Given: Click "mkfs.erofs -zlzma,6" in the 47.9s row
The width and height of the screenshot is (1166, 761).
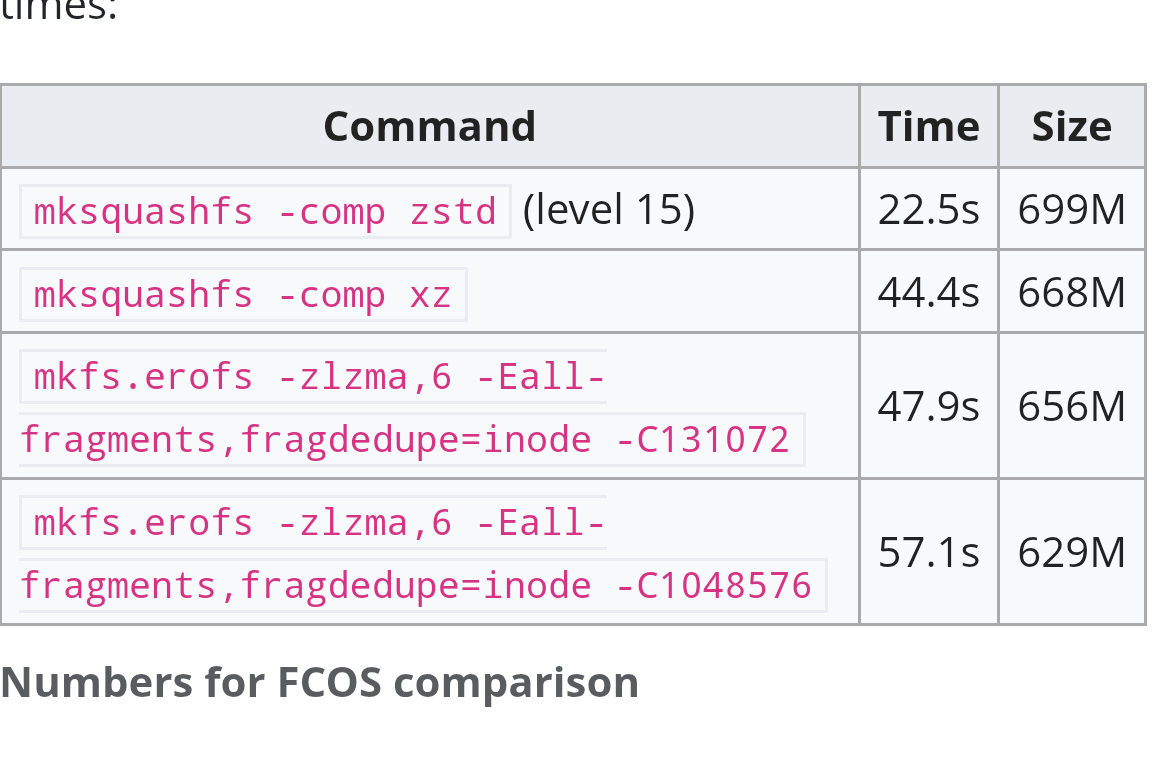Looking at the screenshot, I should [243, 377].
